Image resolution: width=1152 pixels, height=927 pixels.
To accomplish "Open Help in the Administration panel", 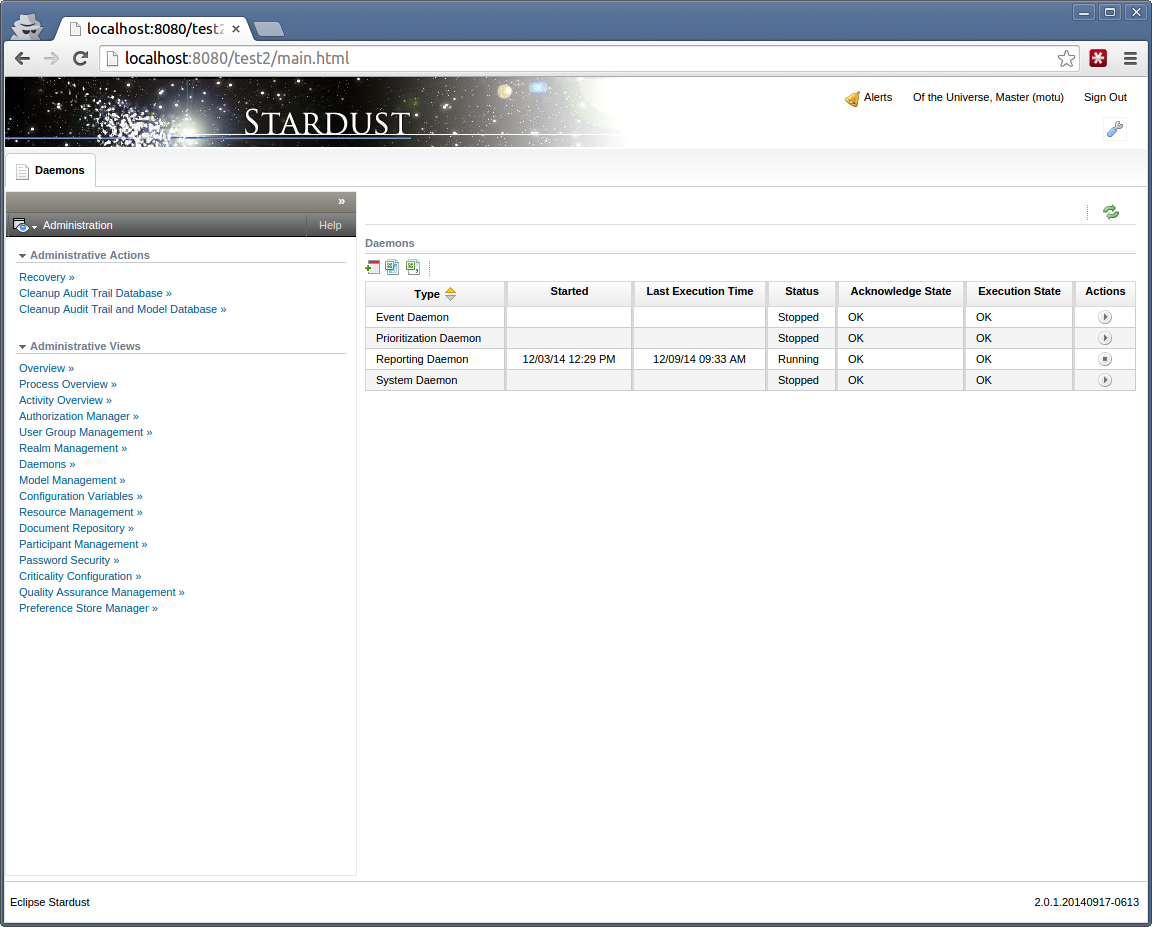I will pos(330,226).
